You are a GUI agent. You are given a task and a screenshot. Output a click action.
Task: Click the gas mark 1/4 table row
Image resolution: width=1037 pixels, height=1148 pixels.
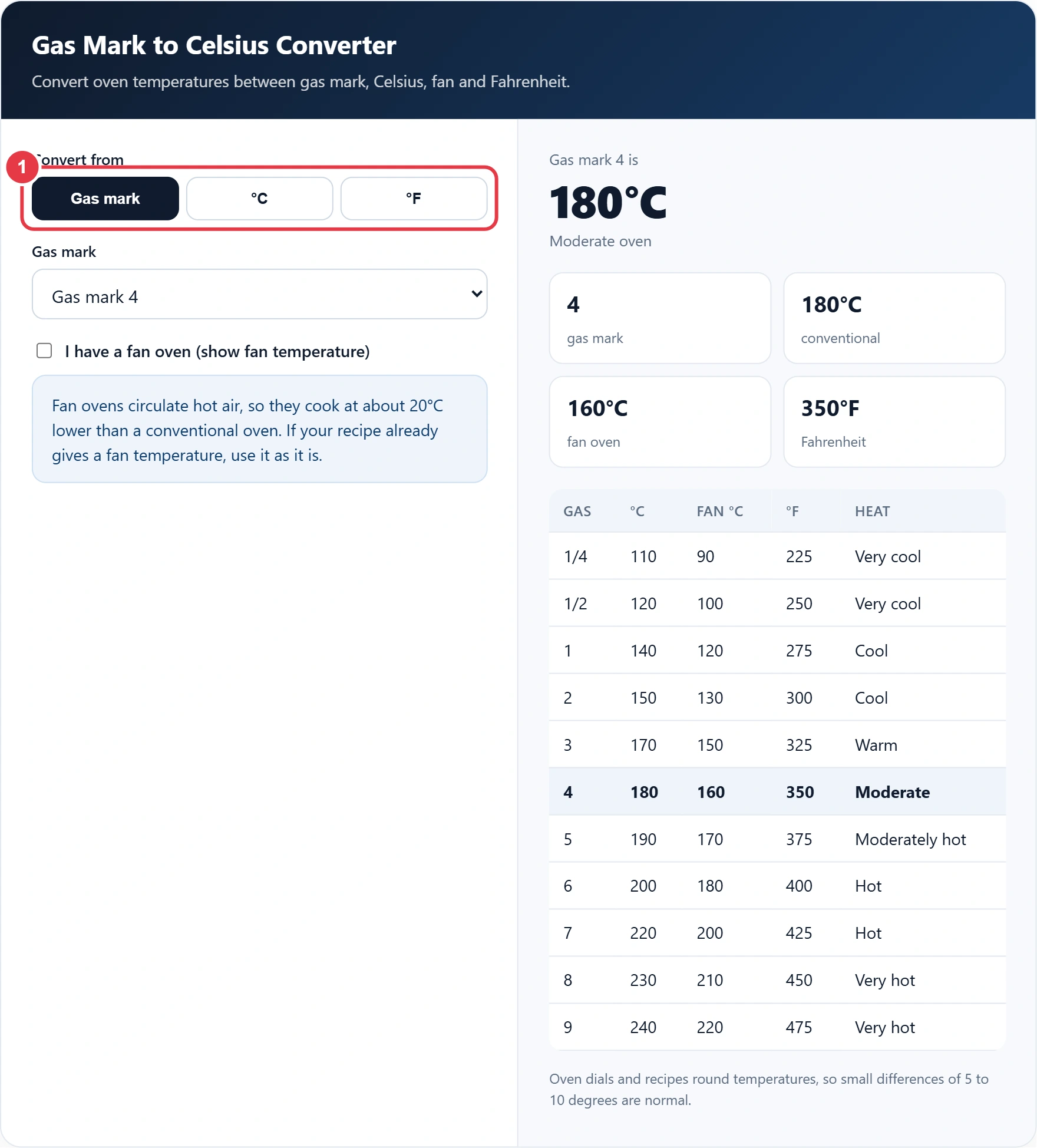(777, 556)
